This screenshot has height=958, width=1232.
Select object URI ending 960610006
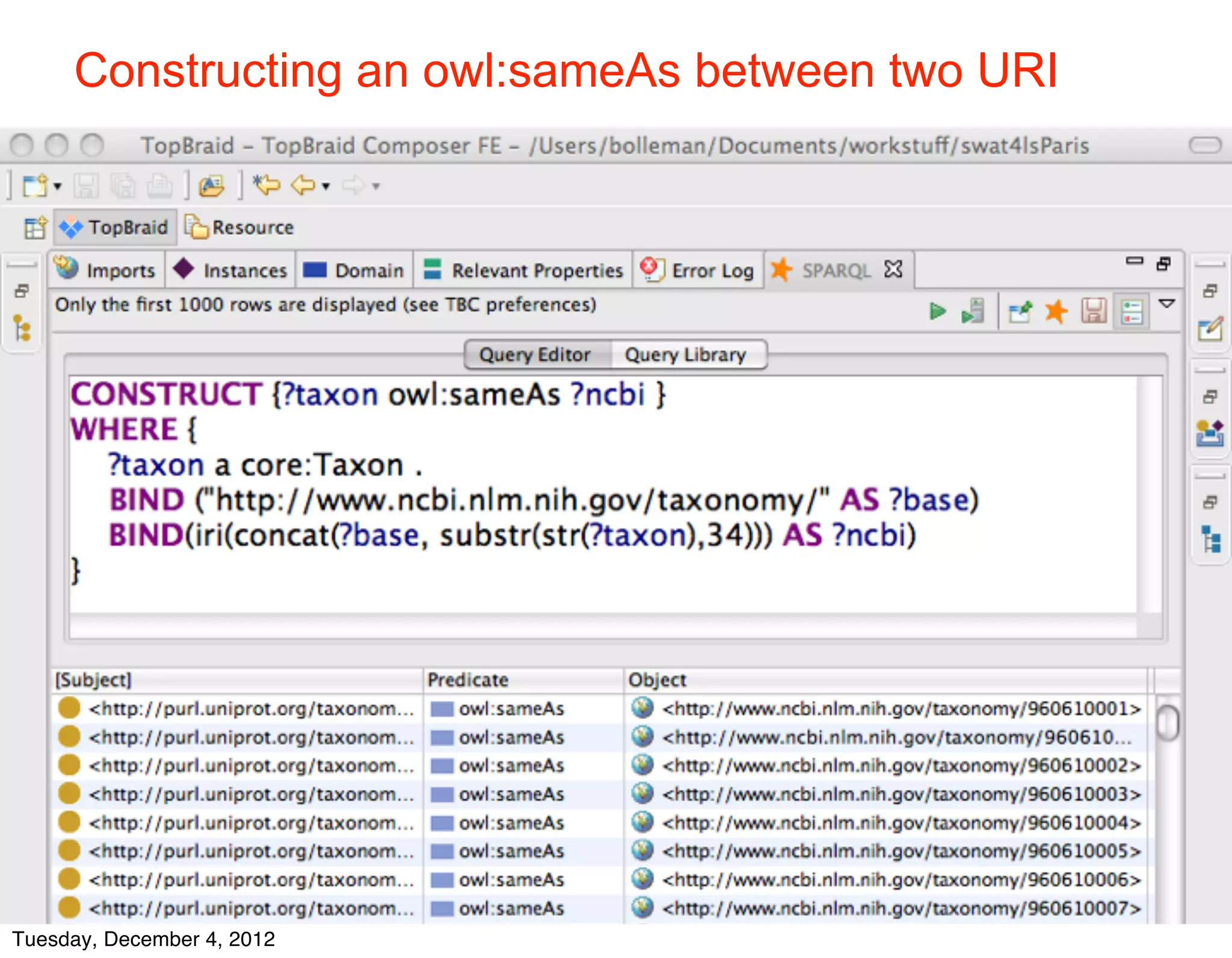point(902,880)
